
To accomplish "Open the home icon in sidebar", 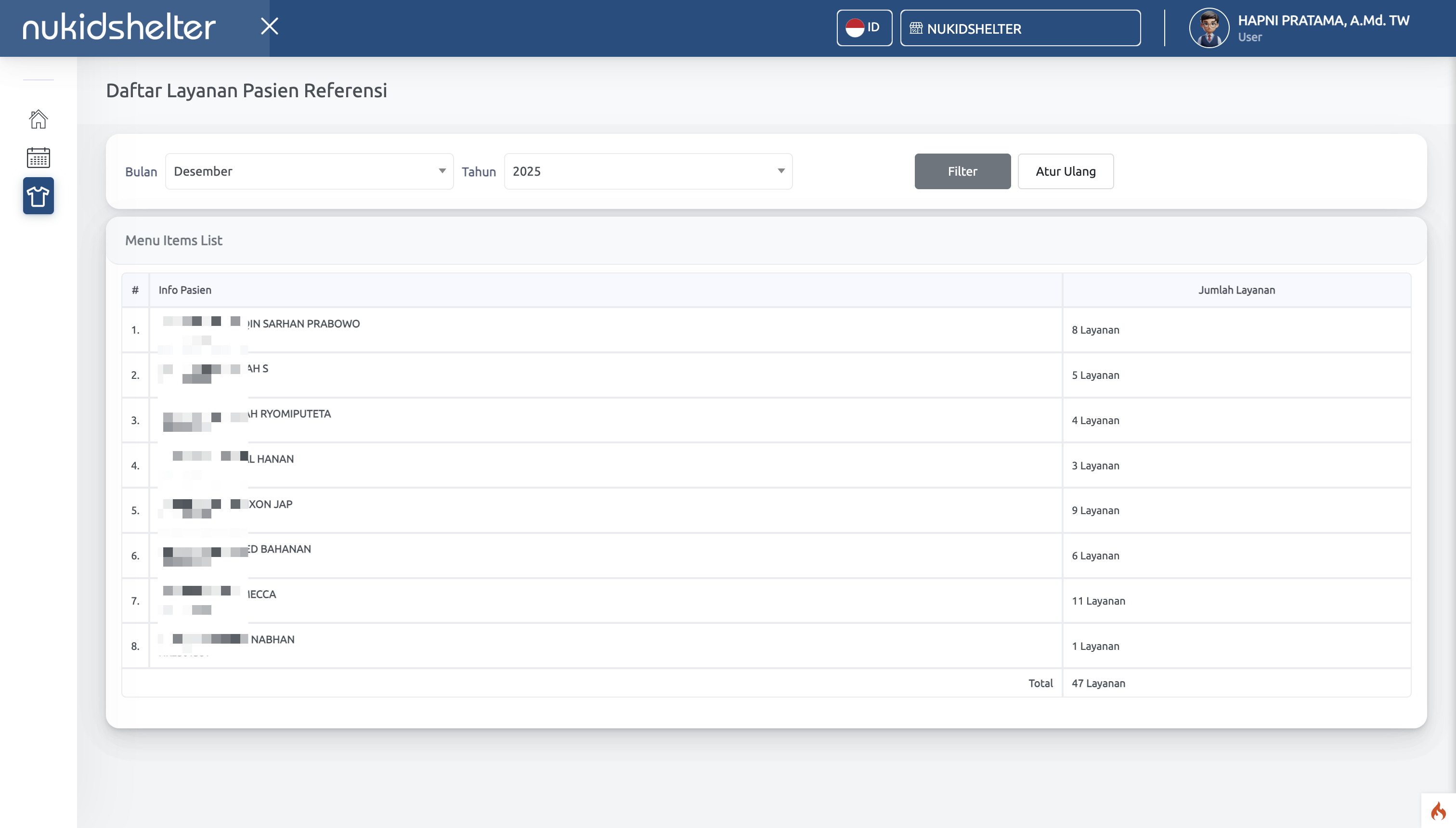I will pyautogui.click(x=38, y=119).
